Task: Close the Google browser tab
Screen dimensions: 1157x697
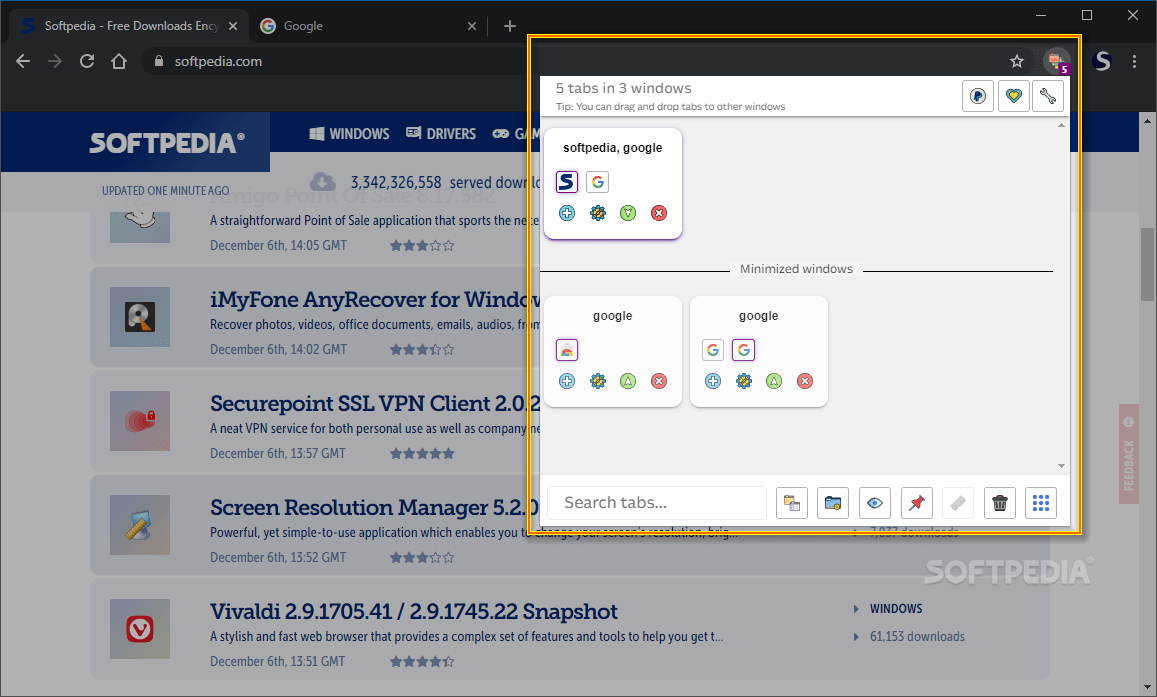Action: (x=472, y=26)
